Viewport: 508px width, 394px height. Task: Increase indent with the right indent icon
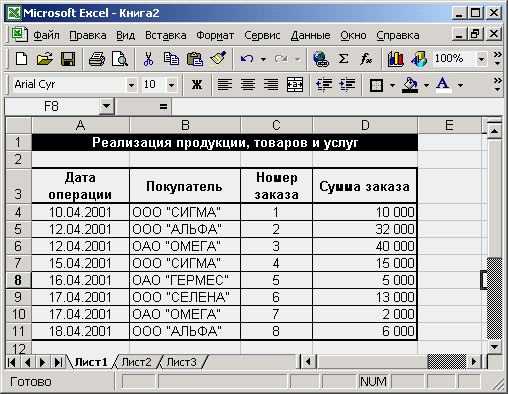(x=347, y=85)
